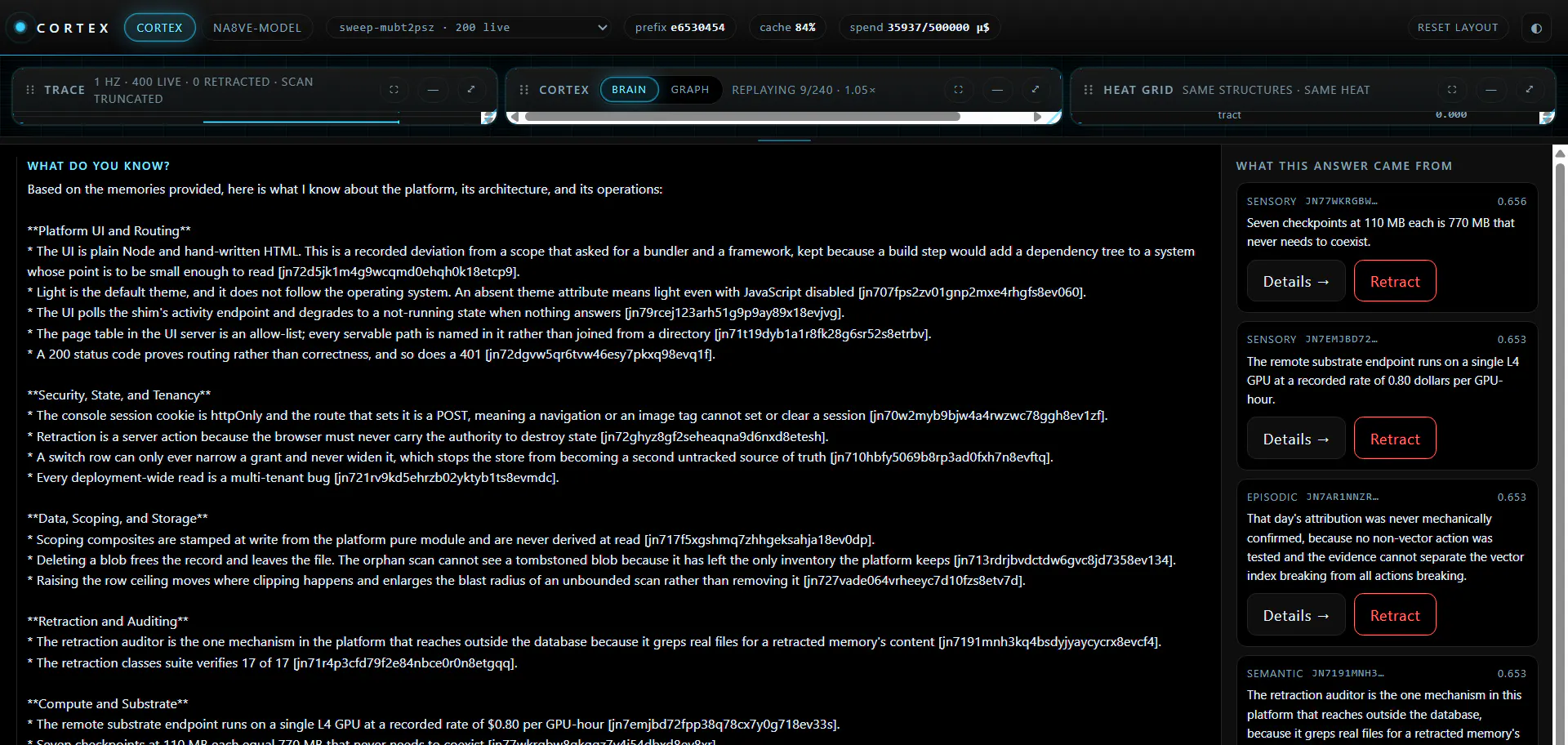
Task: Grab the Cortex panel drag handle
Action: tap(524, 90)
